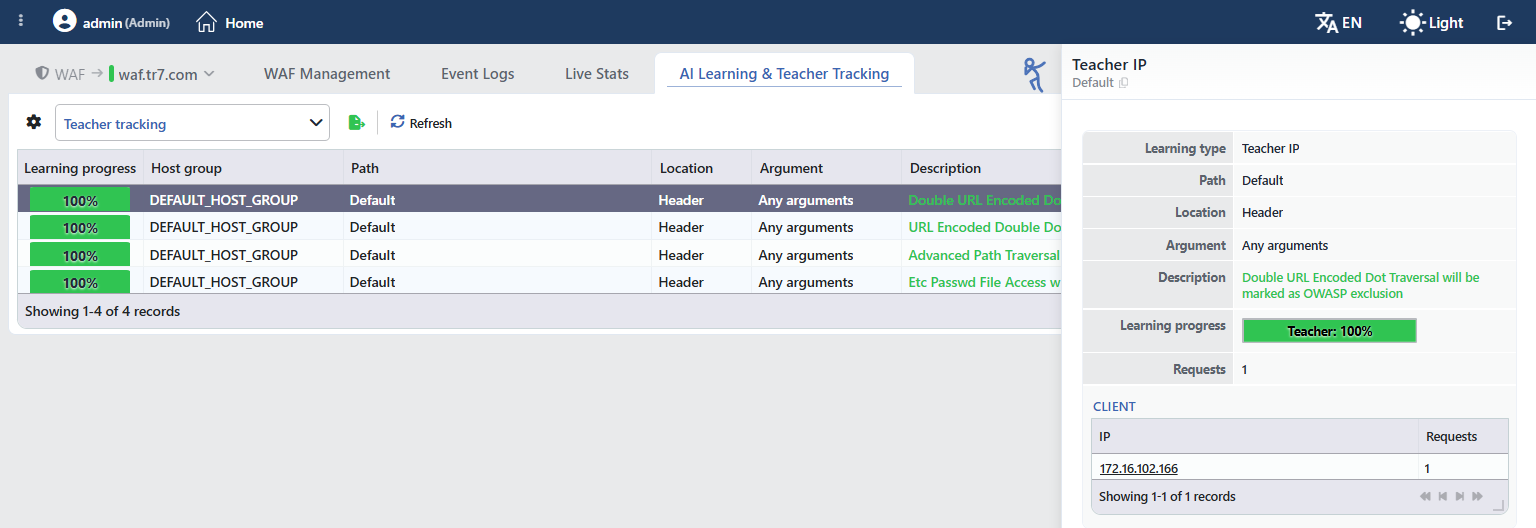Sort by Argument column header
Screen dimensions: 1536x528
(826, 168)
